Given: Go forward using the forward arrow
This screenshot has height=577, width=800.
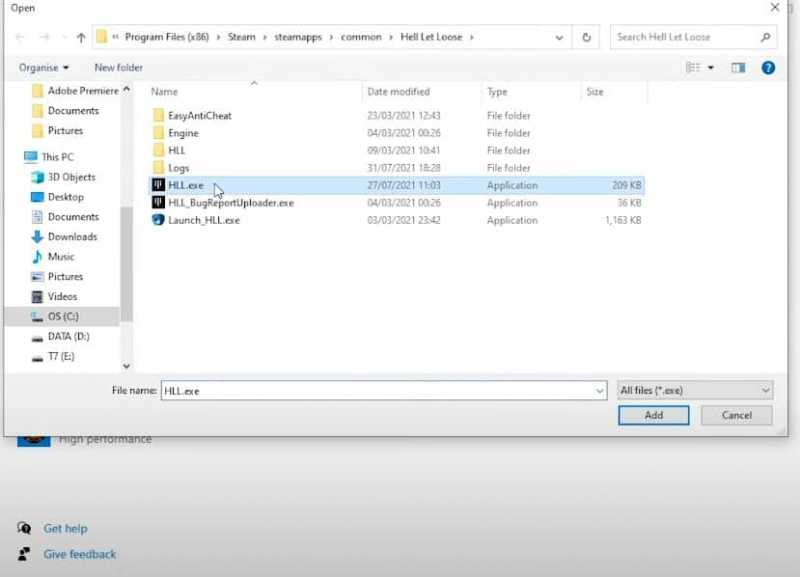Looking at the screenshot, I should pyautogui.click(x=45, y=37).
